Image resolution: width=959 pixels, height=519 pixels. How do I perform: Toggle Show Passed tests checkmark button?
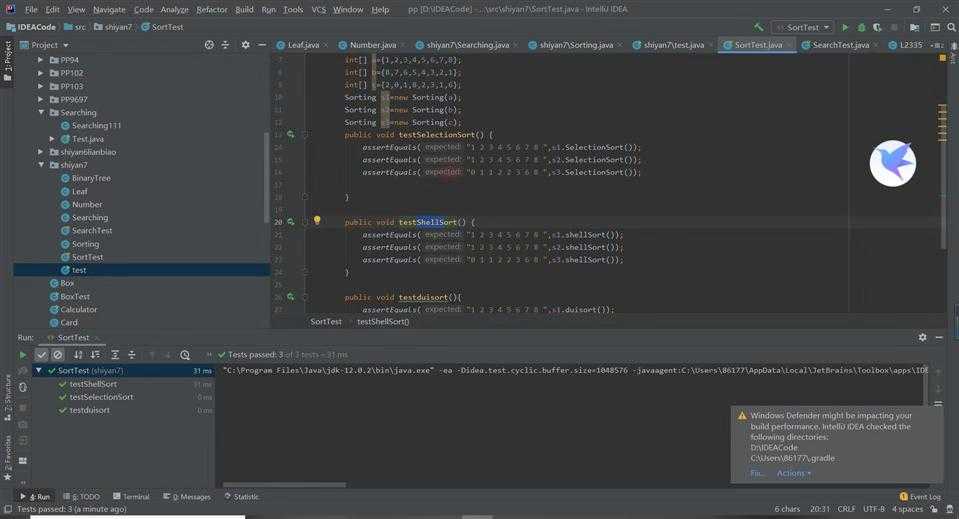(x=41, y=355)
